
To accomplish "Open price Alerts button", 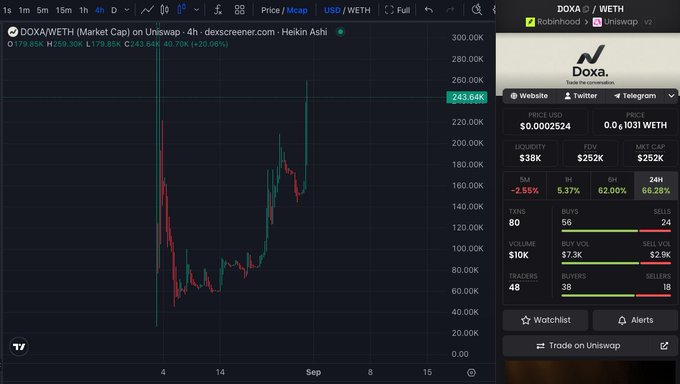I will (635, 320).
